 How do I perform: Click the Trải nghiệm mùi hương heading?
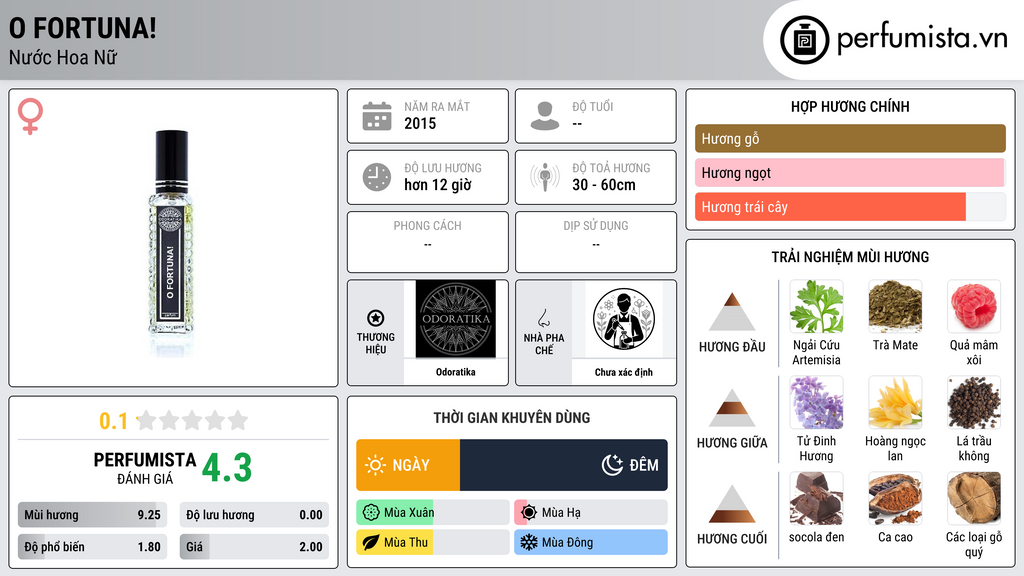(850, 257)
